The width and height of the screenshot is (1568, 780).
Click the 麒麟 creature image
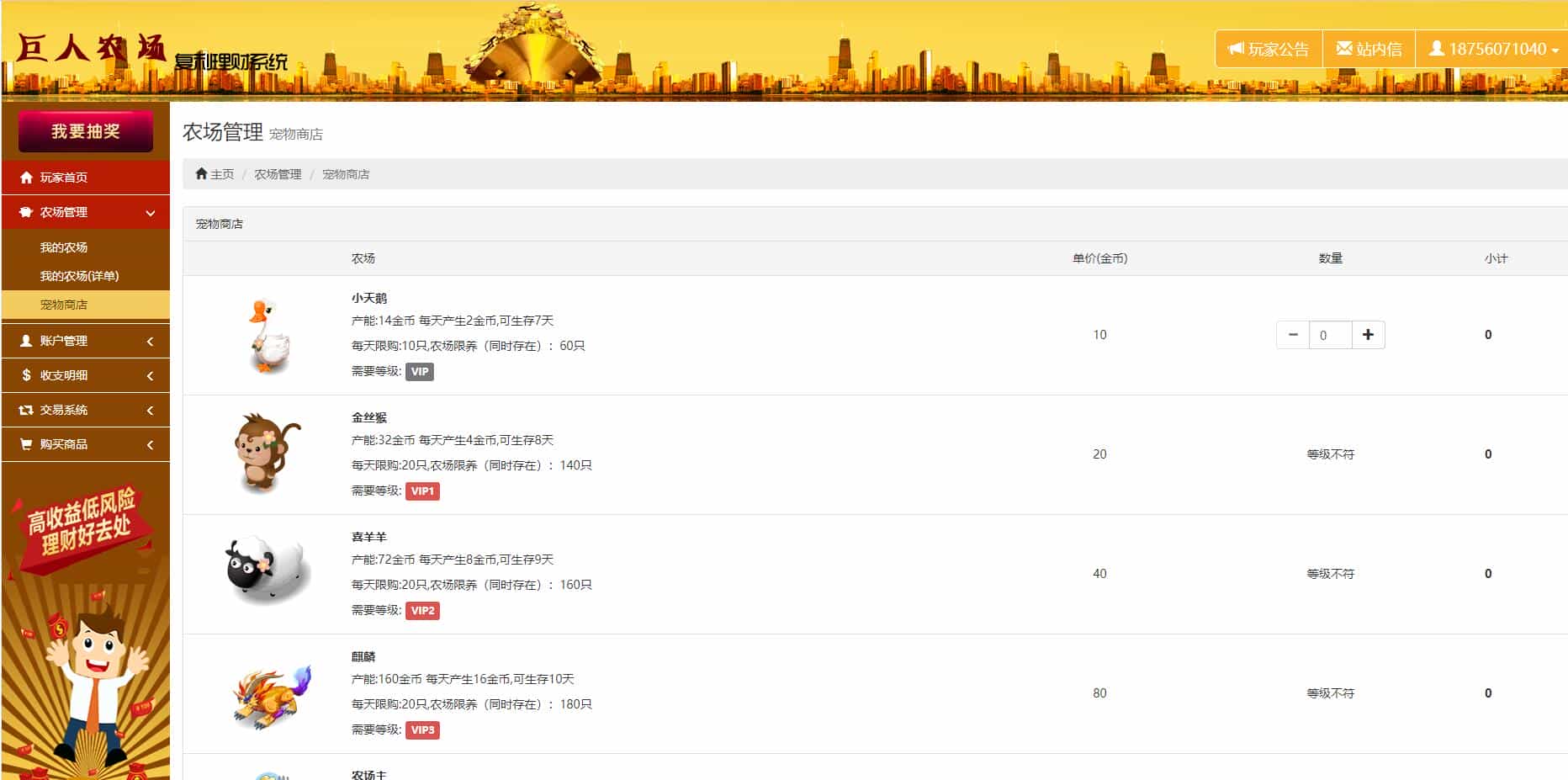(271, 697)
